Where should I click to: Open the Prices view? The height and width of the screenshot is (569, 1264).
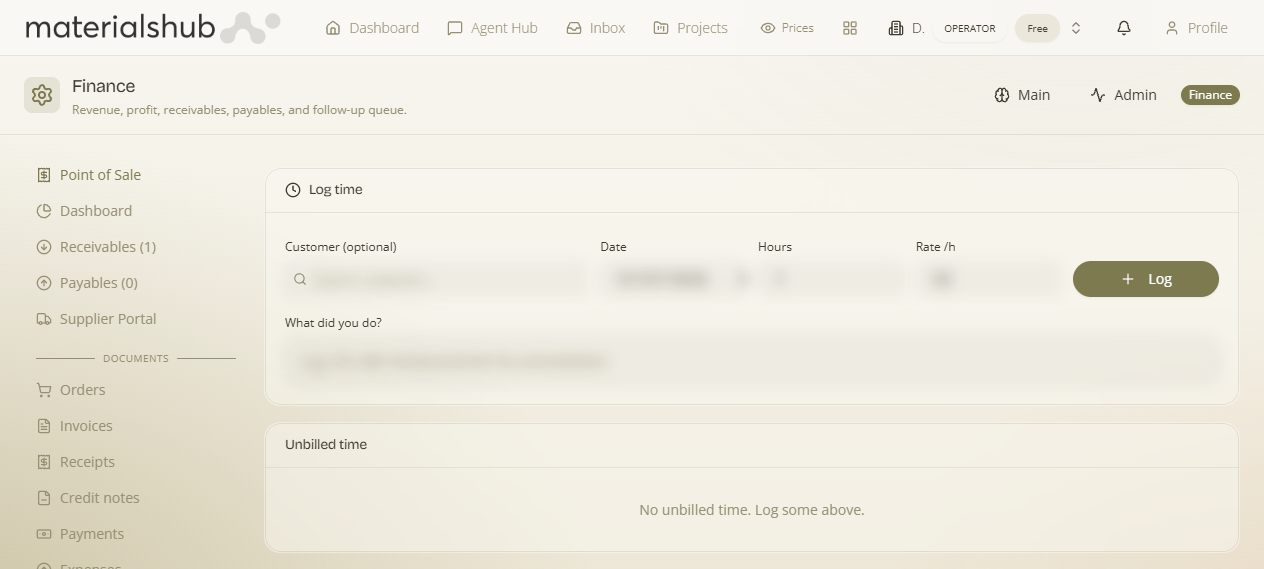[787, 28]
